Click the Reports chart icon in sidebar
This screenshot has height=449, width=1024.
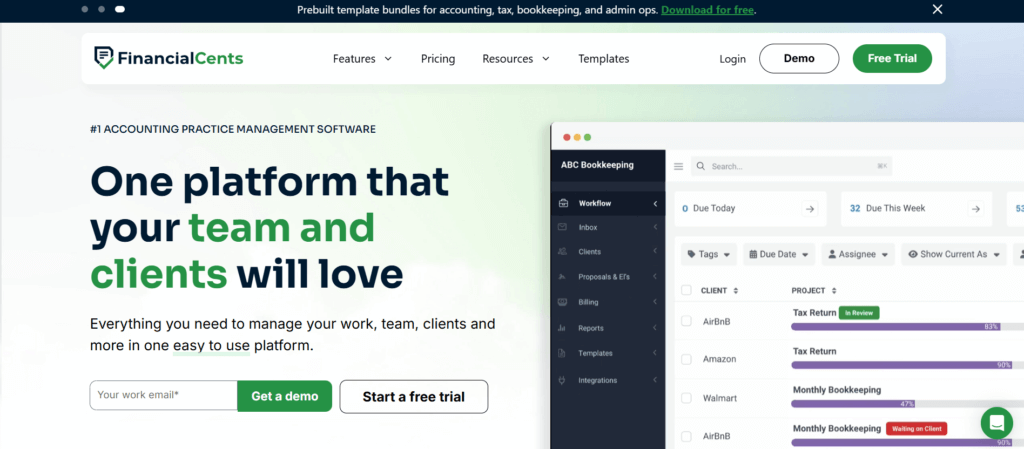click(x=563, y=328)
